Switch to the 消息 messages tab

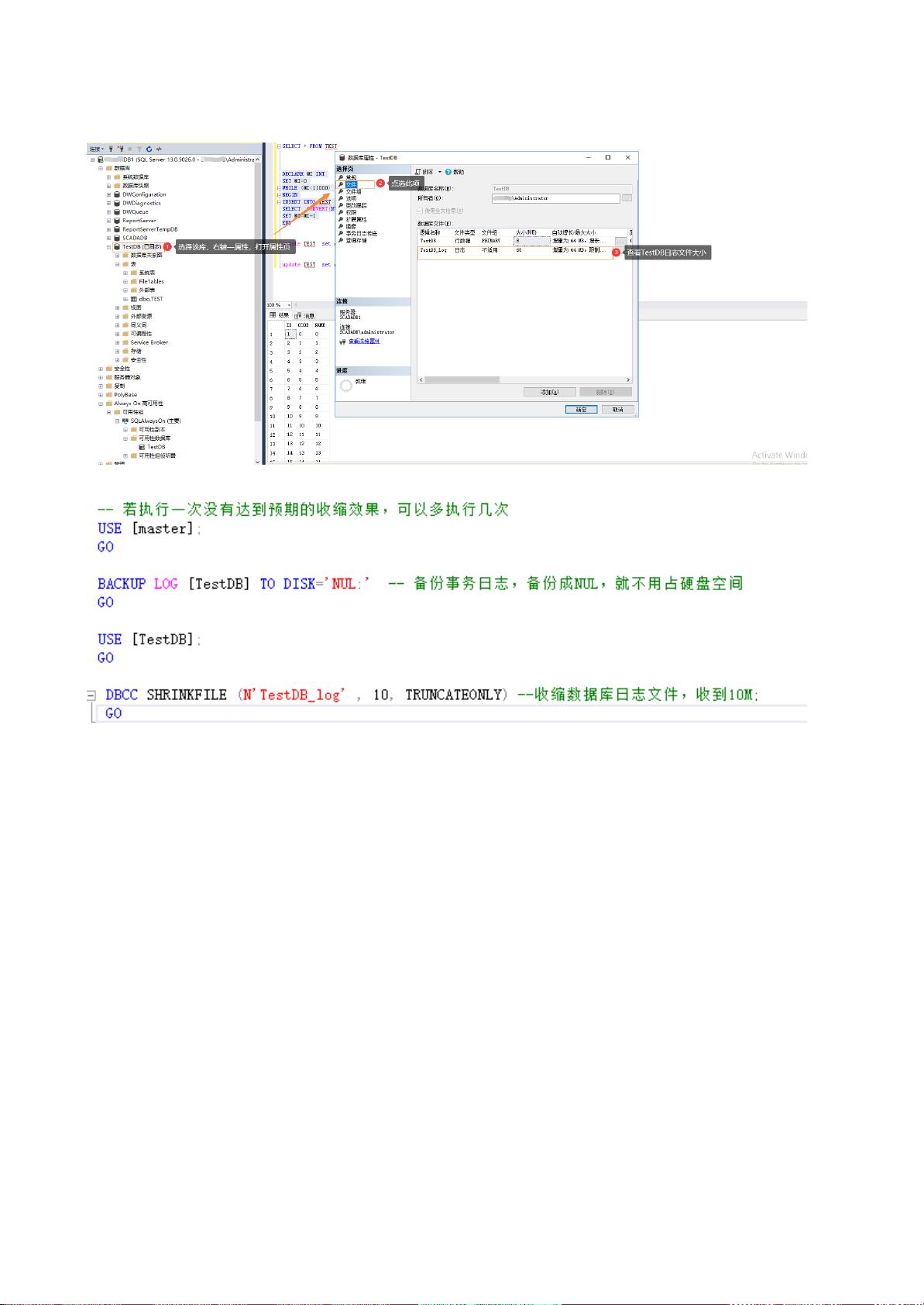tap(307, 315)
